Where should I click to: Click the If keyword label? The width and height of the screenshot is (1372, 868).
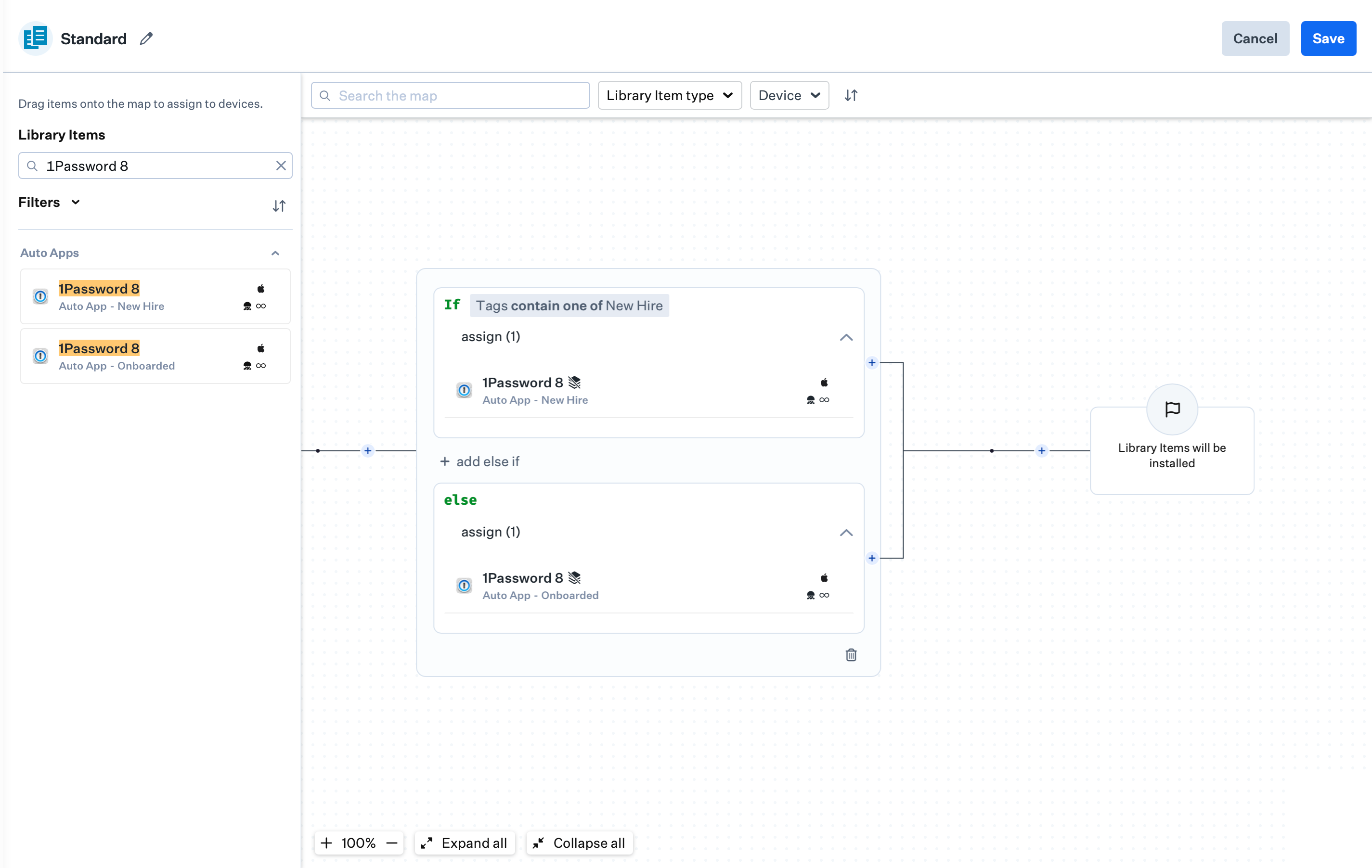[x=452, y=304]
